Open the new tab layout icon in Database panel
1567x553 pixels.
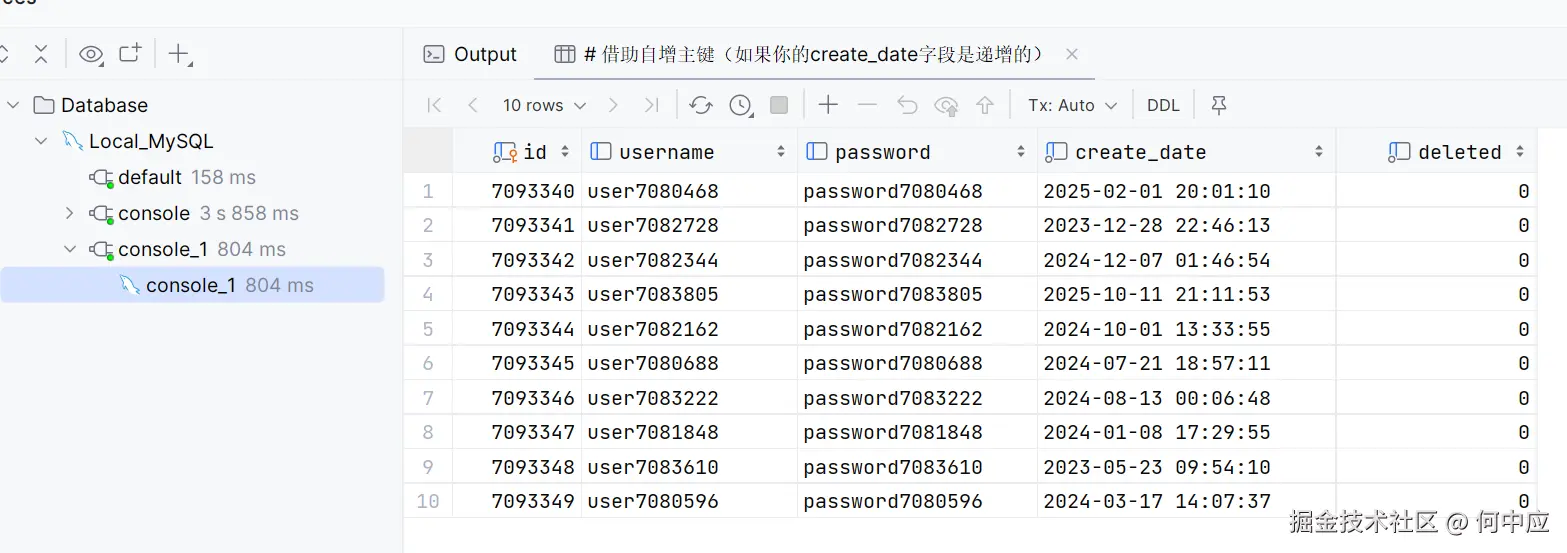(x=131, y=53)
